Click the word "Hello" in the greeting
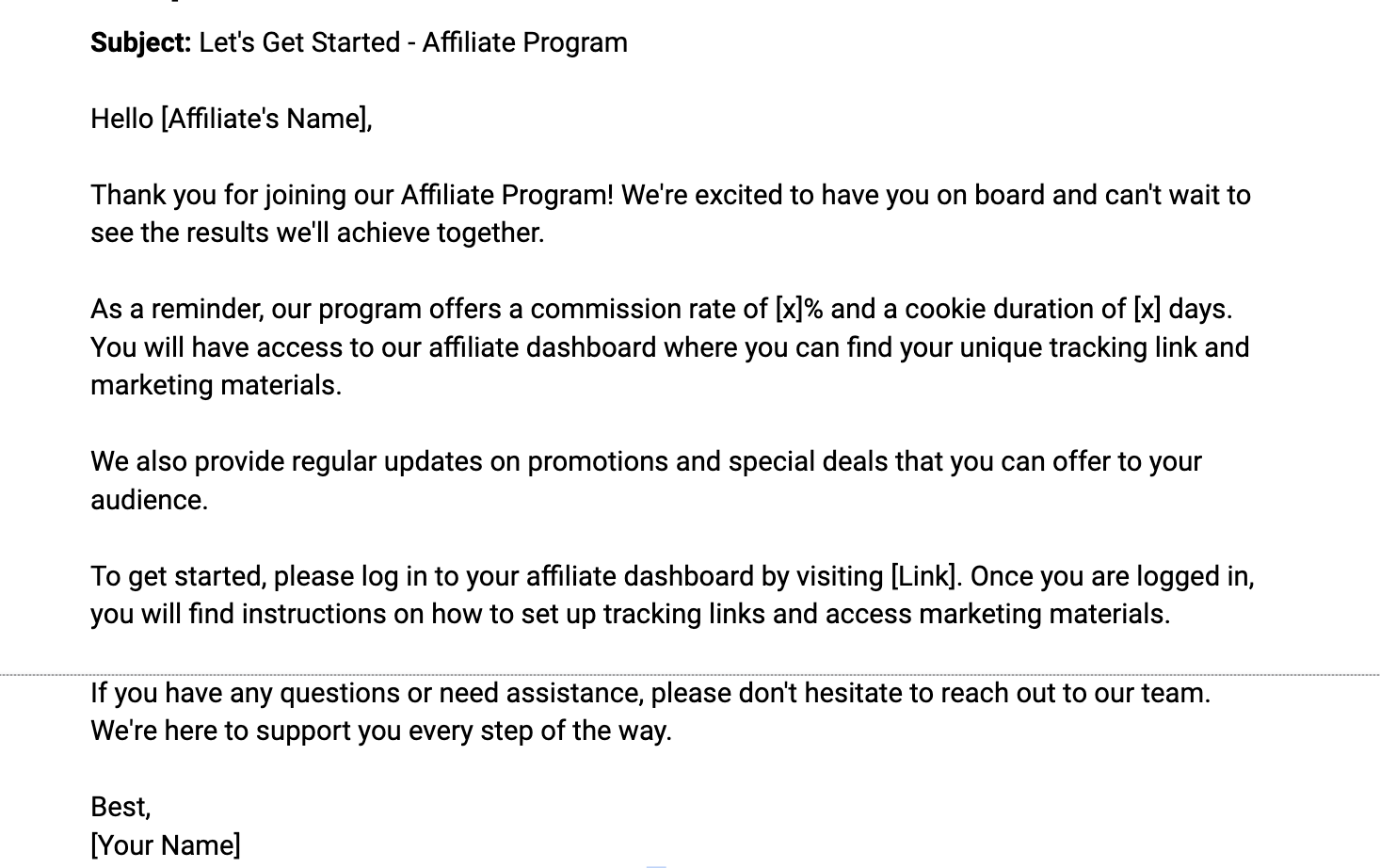Image resolution: width=1380 pixels, height=868 pixels. click(x=121, y=120)
